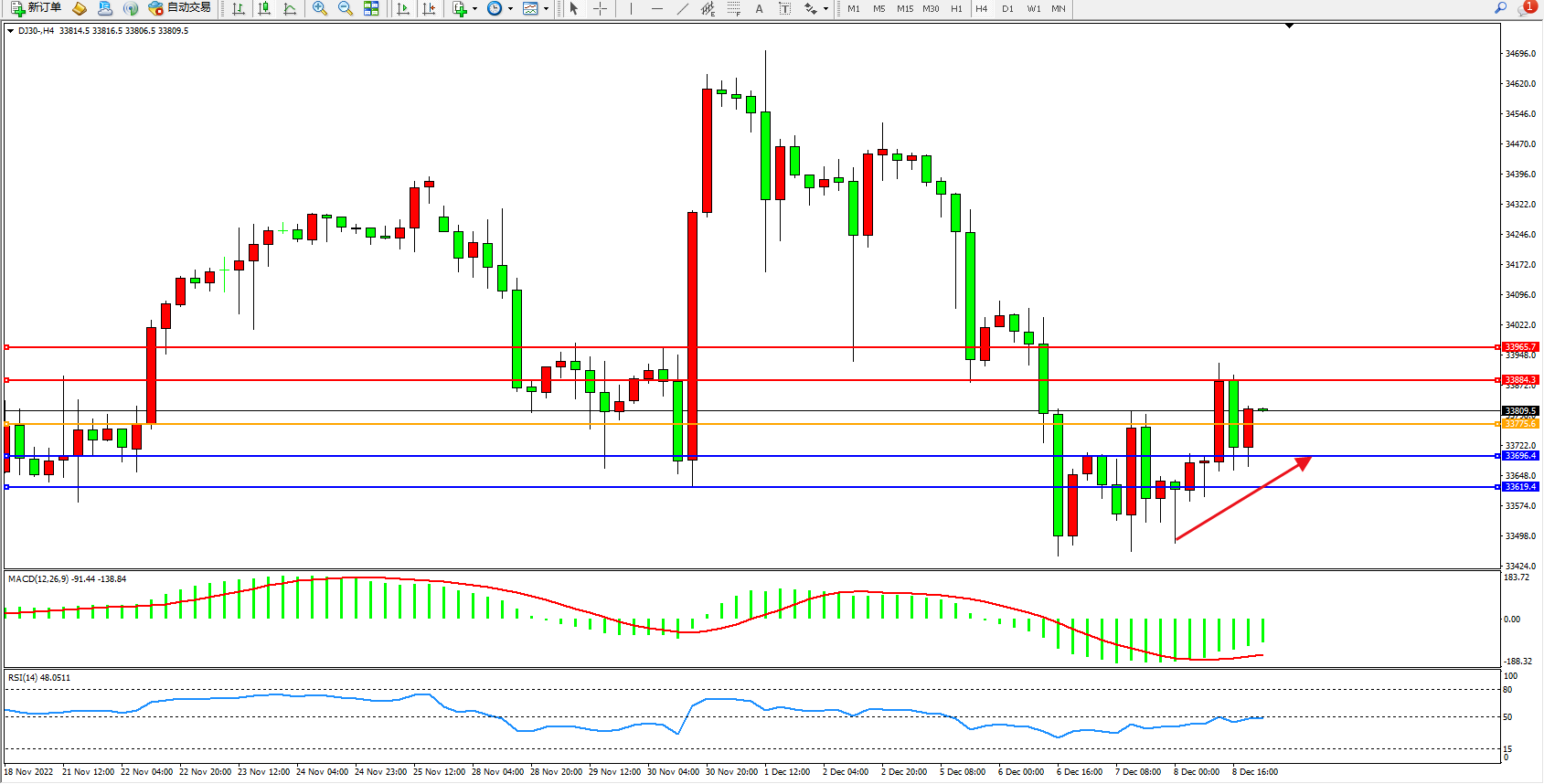This screenshot has height=784, width=1544.
Task: Enable chart auto scroll icon
Action: coord(403,8)
